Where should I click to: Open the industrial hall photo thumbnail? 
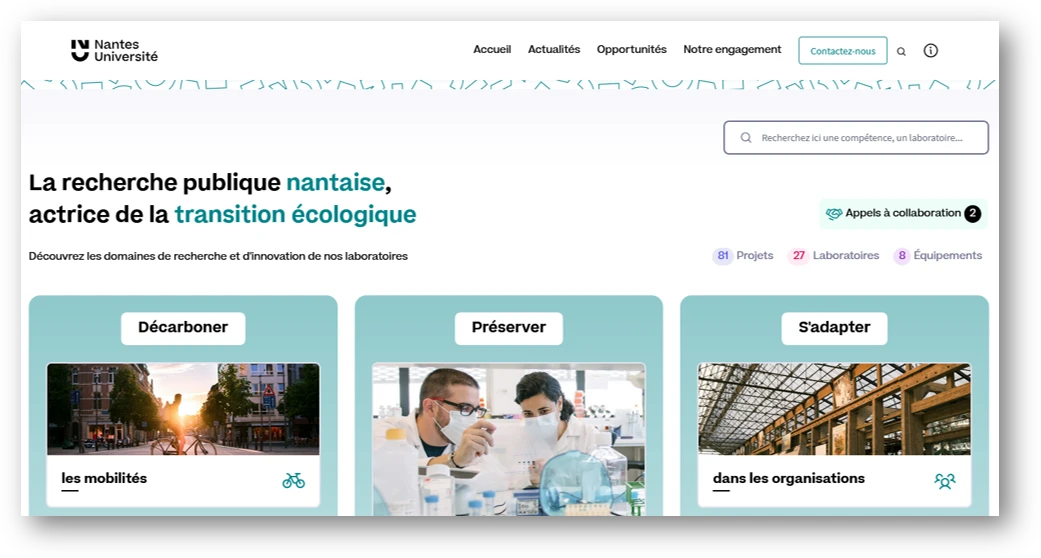tap(835, 409)
